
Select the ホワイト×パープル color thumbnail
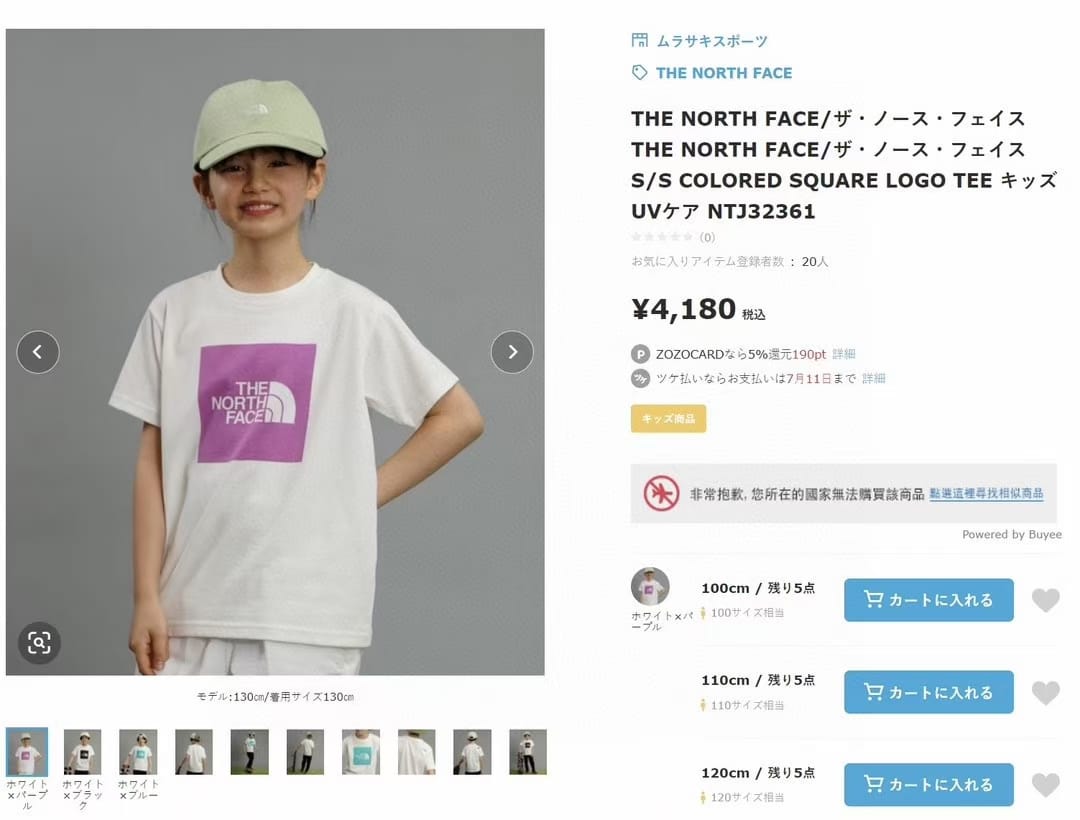point(27,752)
